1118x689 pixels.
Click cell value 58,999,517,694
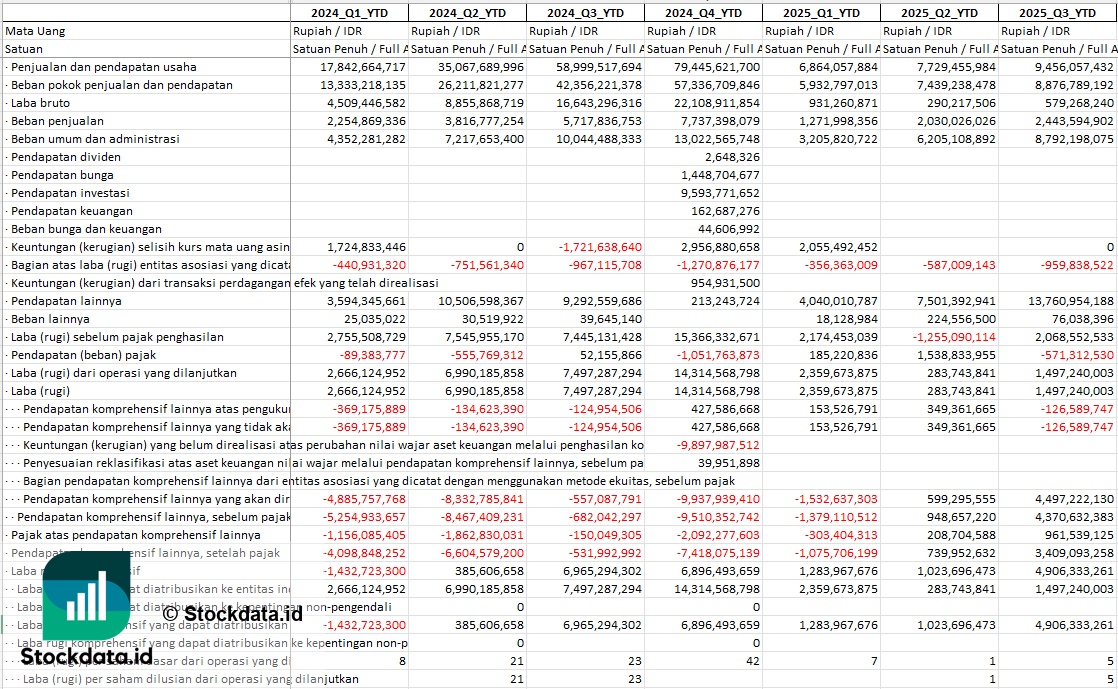(x=599, y=67)
